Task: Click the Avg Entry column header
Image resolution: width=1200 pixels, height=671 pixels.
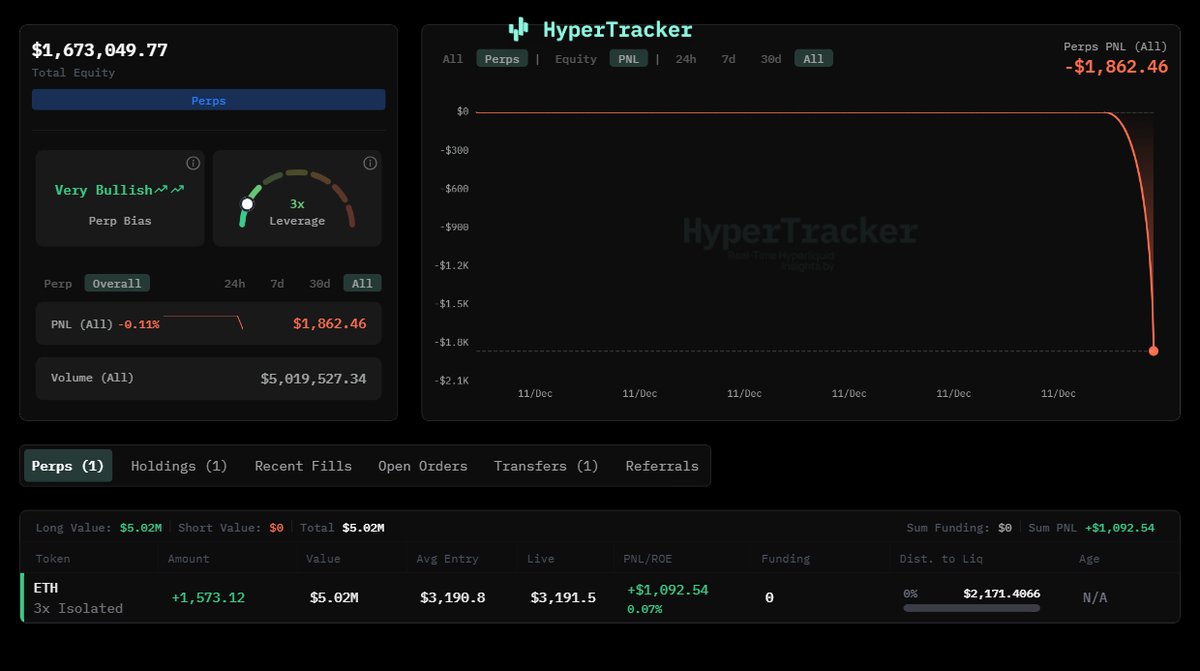Action: (447, 559)
